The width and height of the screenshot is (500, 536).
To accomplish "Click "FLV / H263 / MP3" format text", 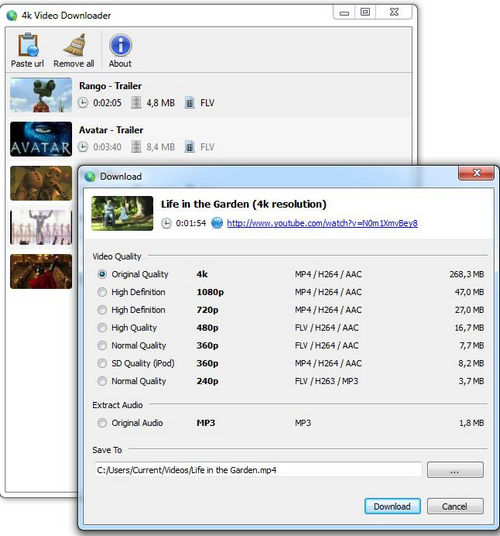I will tap(327, 381).
